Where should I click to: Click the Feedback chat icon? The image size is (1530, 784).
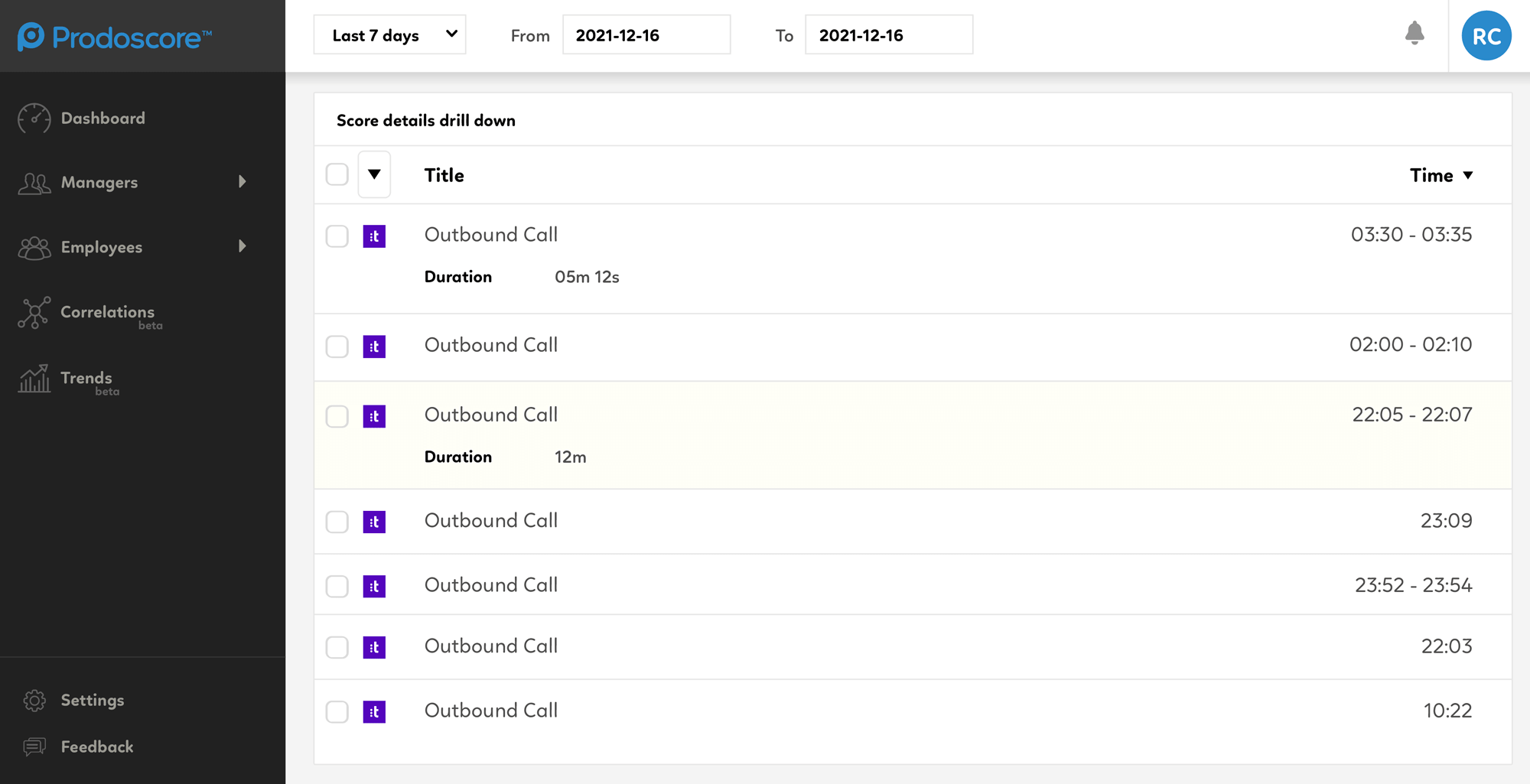pos(34,747)
